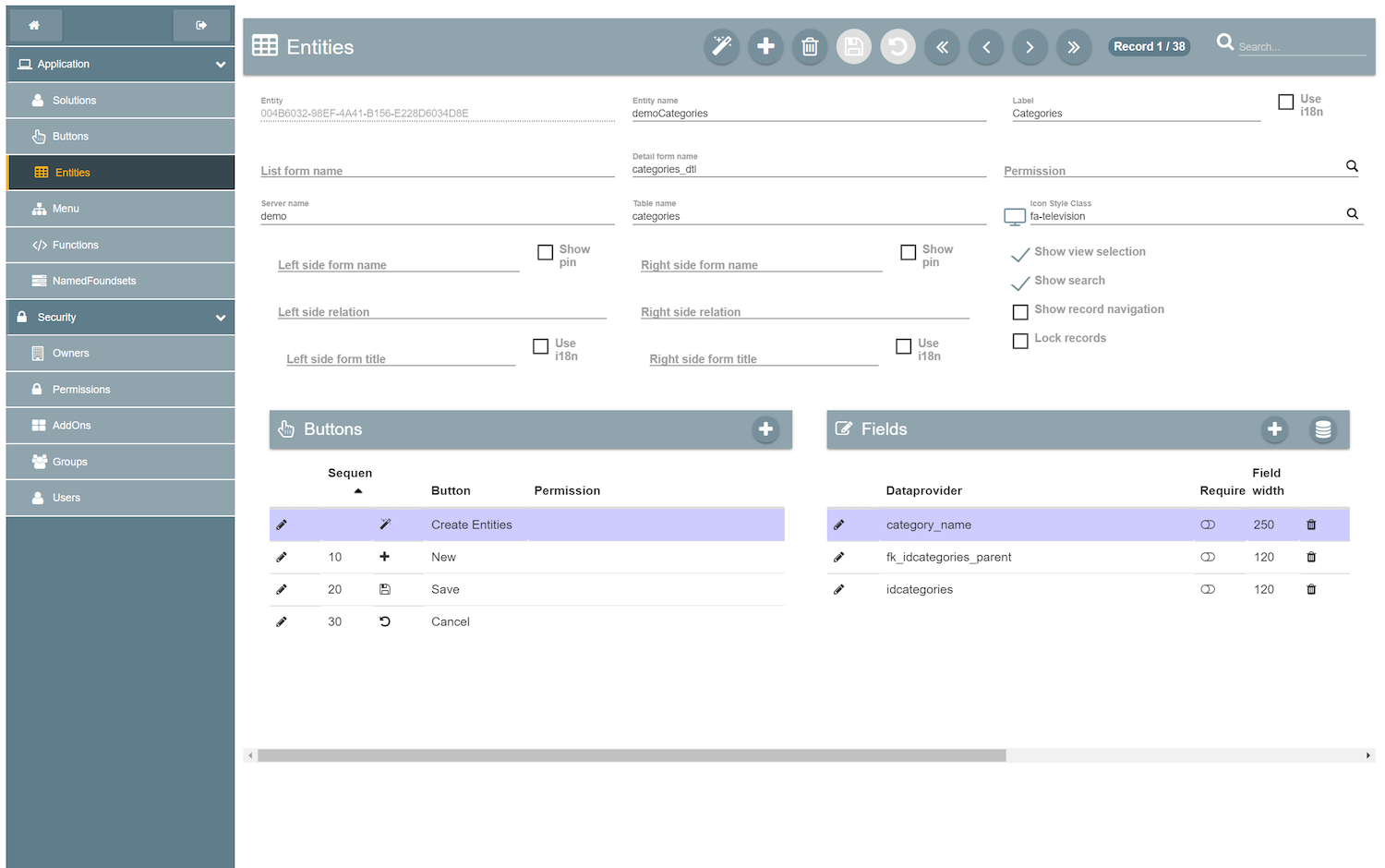This screenshot has width=1385, height=868.
Task: Check Lock records
Action: tap(1020, 341)
